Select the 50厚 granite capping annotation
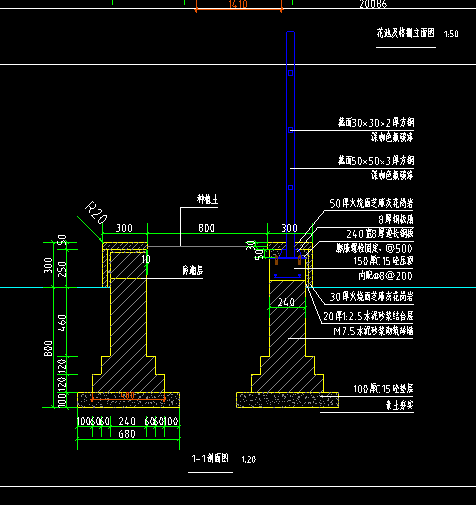The width and height of the screenshot is (476, 505). click(x=371, y=203)
